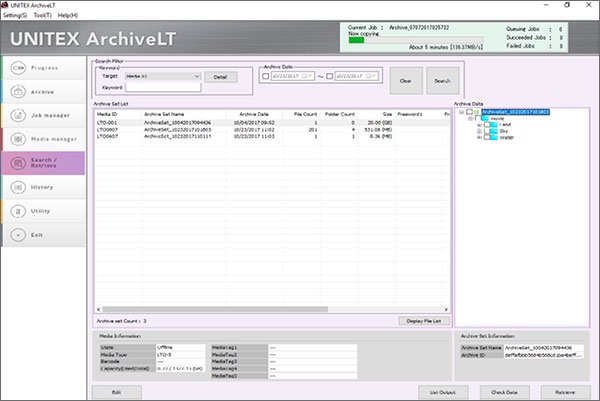Screen dimensions: 600x401
Task: Open the Tool(T) menu
Action: [41, 15]
